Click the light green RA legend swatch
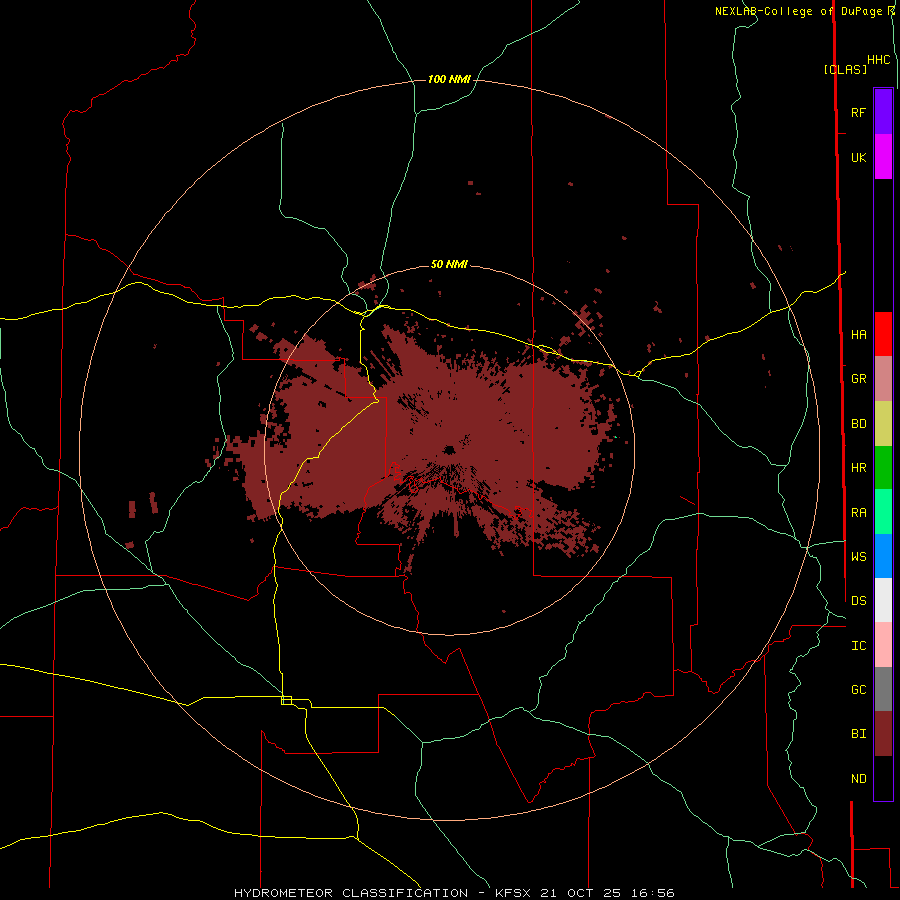The image size is (900, 900). (883, 512)
